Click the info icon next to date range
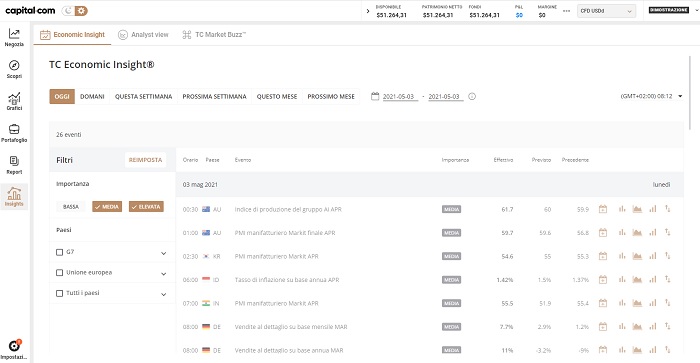This screenshot has height=363, width=700. tap(472, 96)
